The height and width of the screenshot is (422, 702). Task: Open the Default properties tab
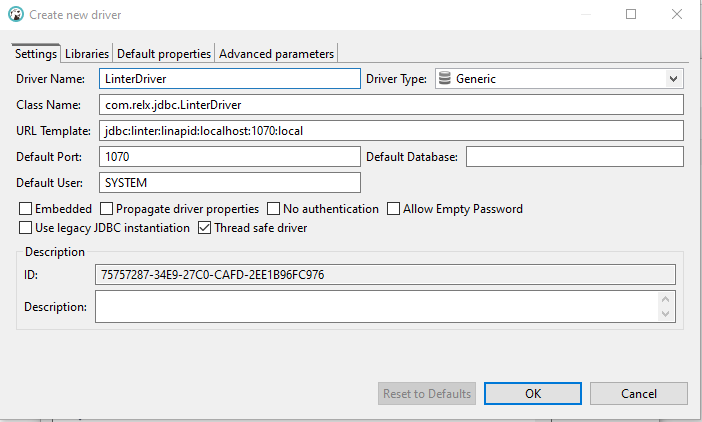coord(164,53)
